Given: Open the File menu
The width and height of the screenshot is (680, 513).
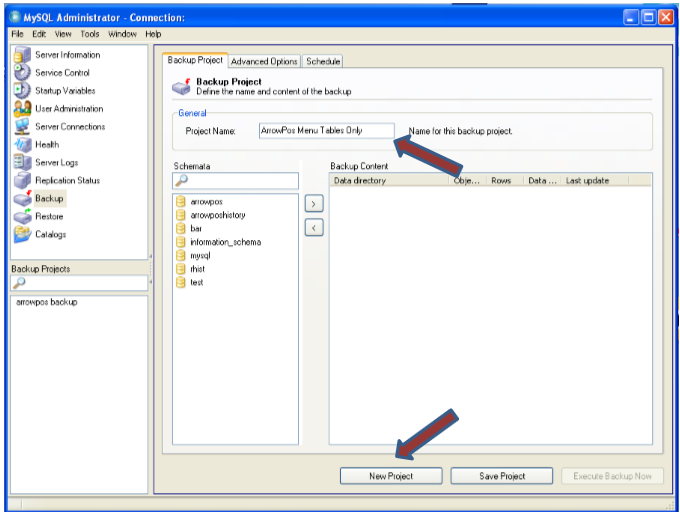Looking at the screenshot, I should point(17,34).
